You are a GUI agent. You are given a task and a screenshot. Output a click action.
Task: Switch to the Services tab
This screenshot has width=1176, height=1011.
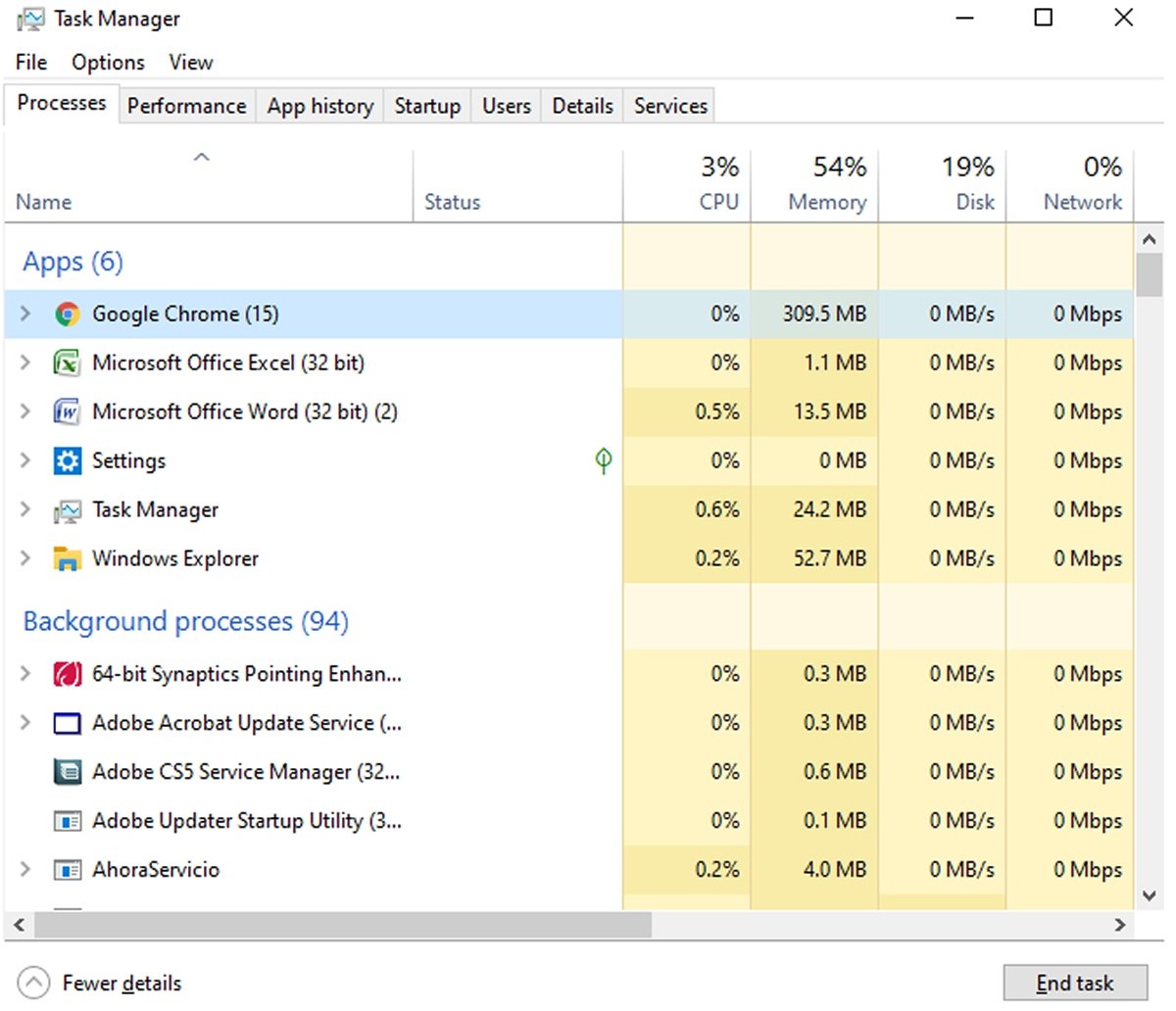click(x=670, y=106)
